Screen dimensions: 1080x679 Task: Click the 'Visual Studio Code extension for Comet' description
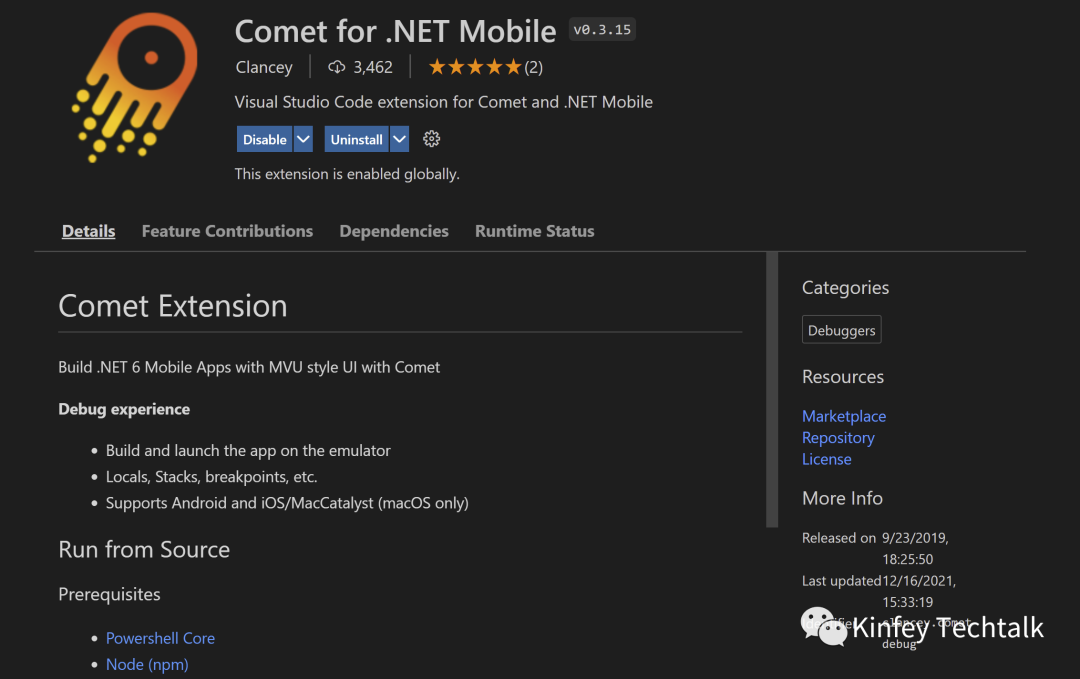pos(444,102)
